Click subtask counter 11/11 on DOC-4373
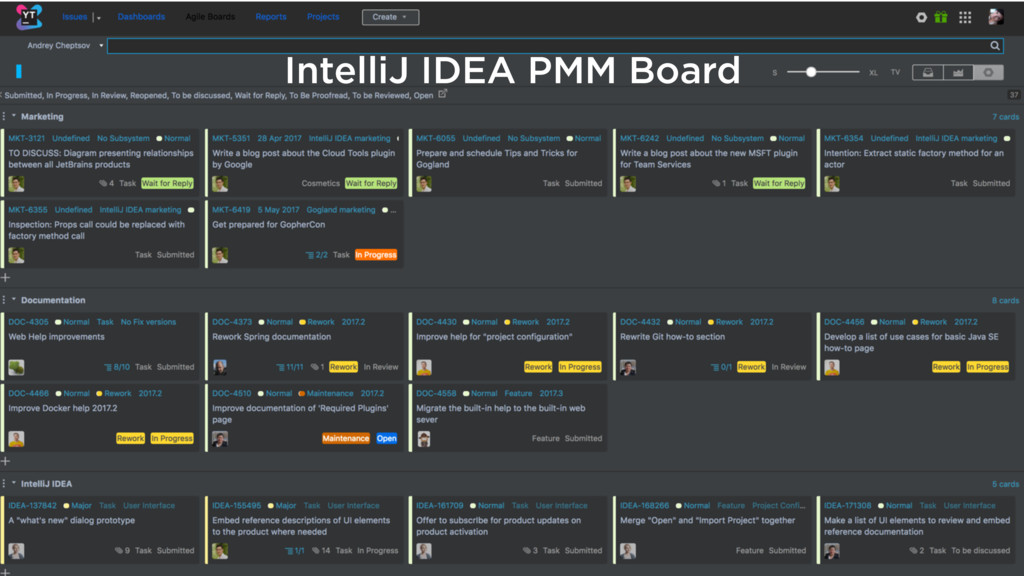Screen dimensions: 1024x576 point(290,367)
